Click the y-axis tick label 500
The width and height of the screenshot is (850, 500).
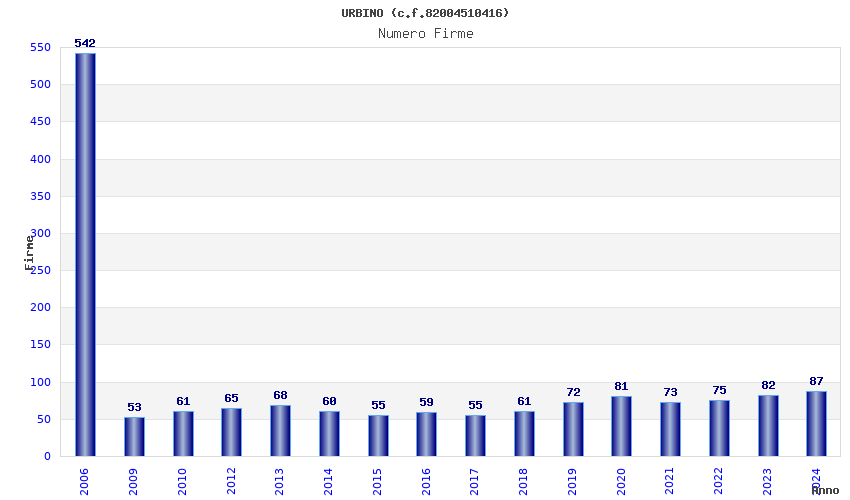(x=41, y=85)
